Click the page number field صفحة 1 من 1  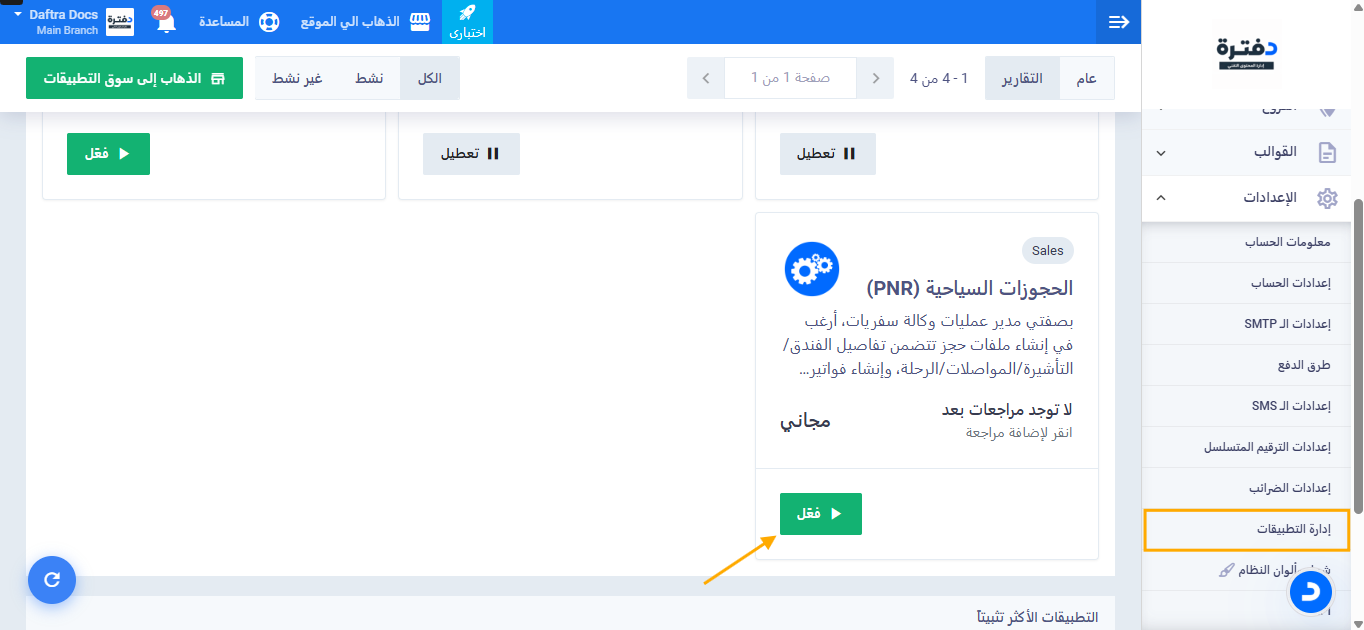(791, 78)
